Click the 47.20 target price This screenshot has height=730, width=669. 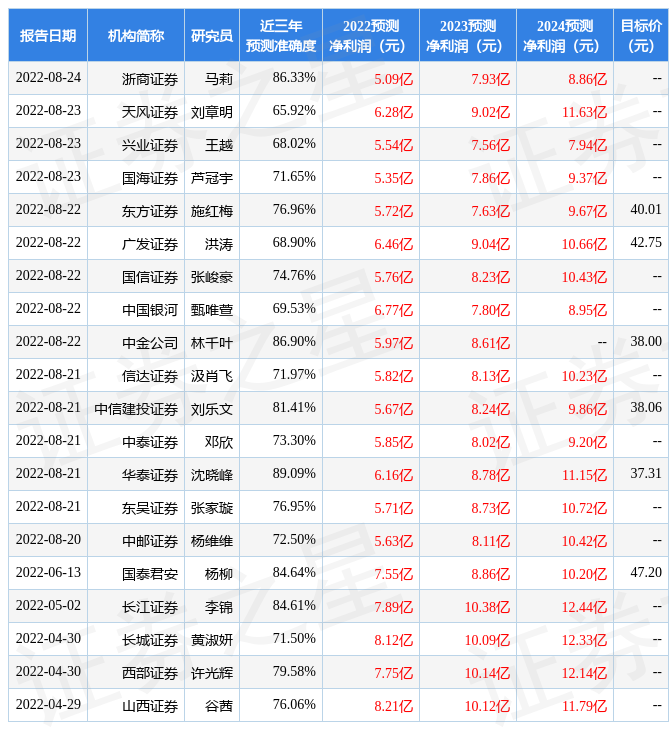tap(646, 573)
